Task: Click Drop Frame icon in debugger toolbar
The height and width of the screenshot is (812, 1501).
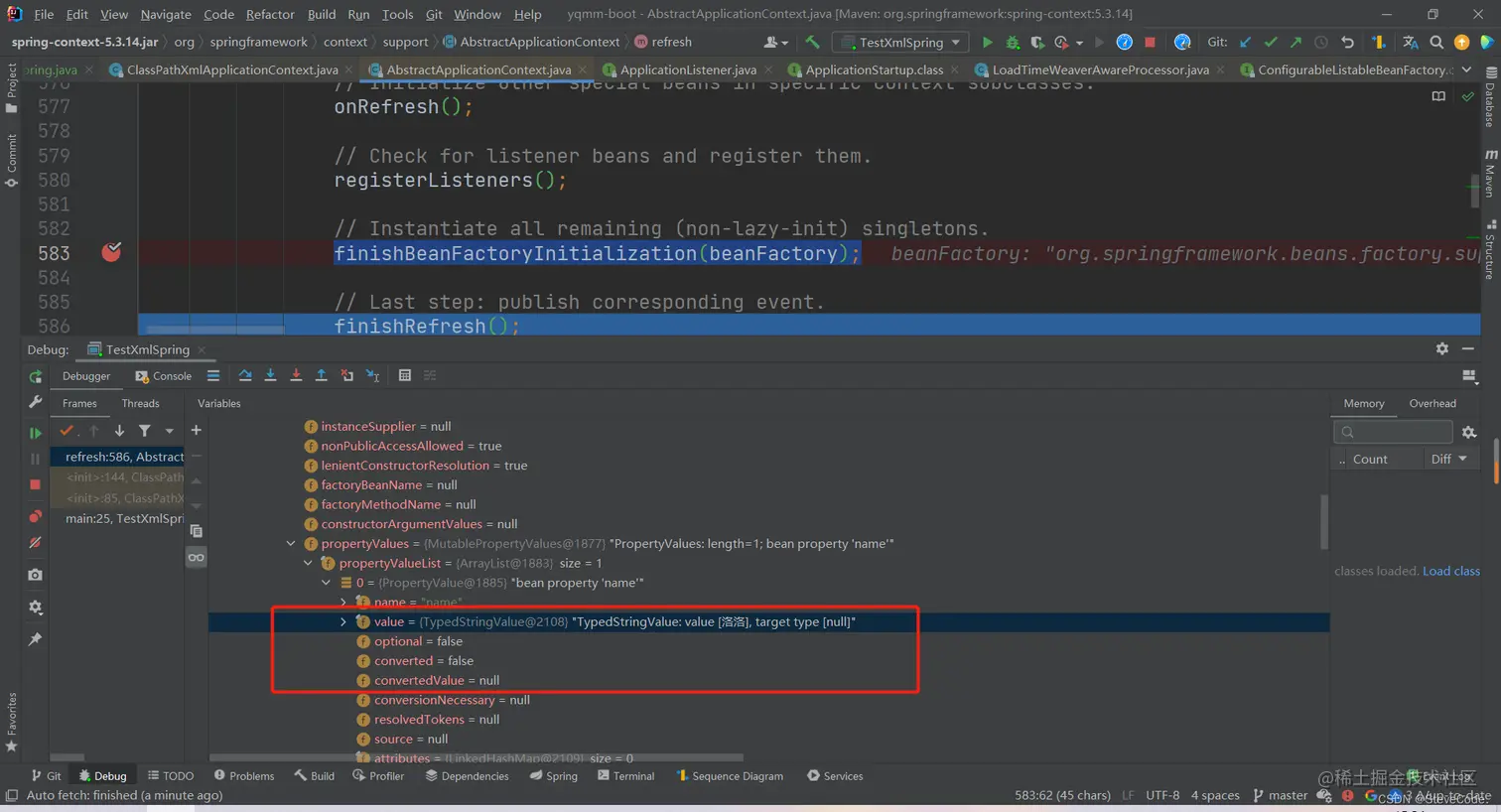Action: [346, 375]
